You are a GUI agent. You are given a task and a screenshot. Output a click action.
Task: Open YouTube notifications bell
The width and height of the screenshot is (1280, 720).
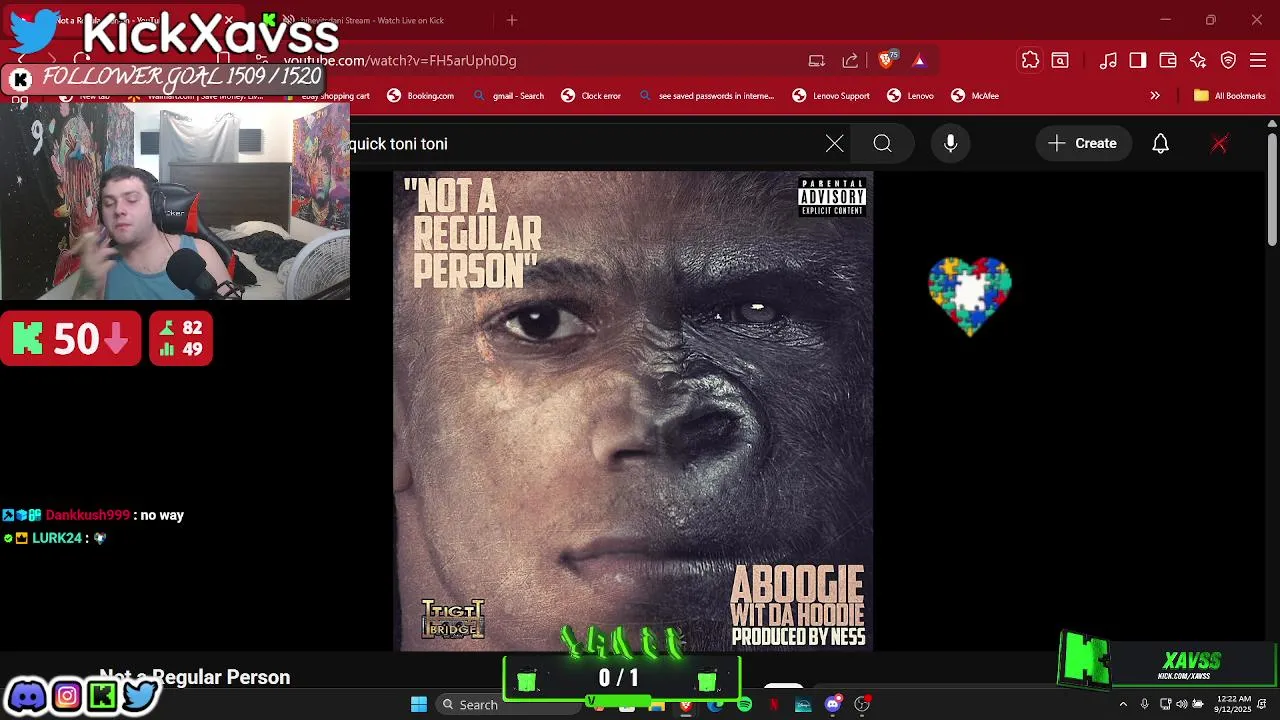coord(1160,143)
